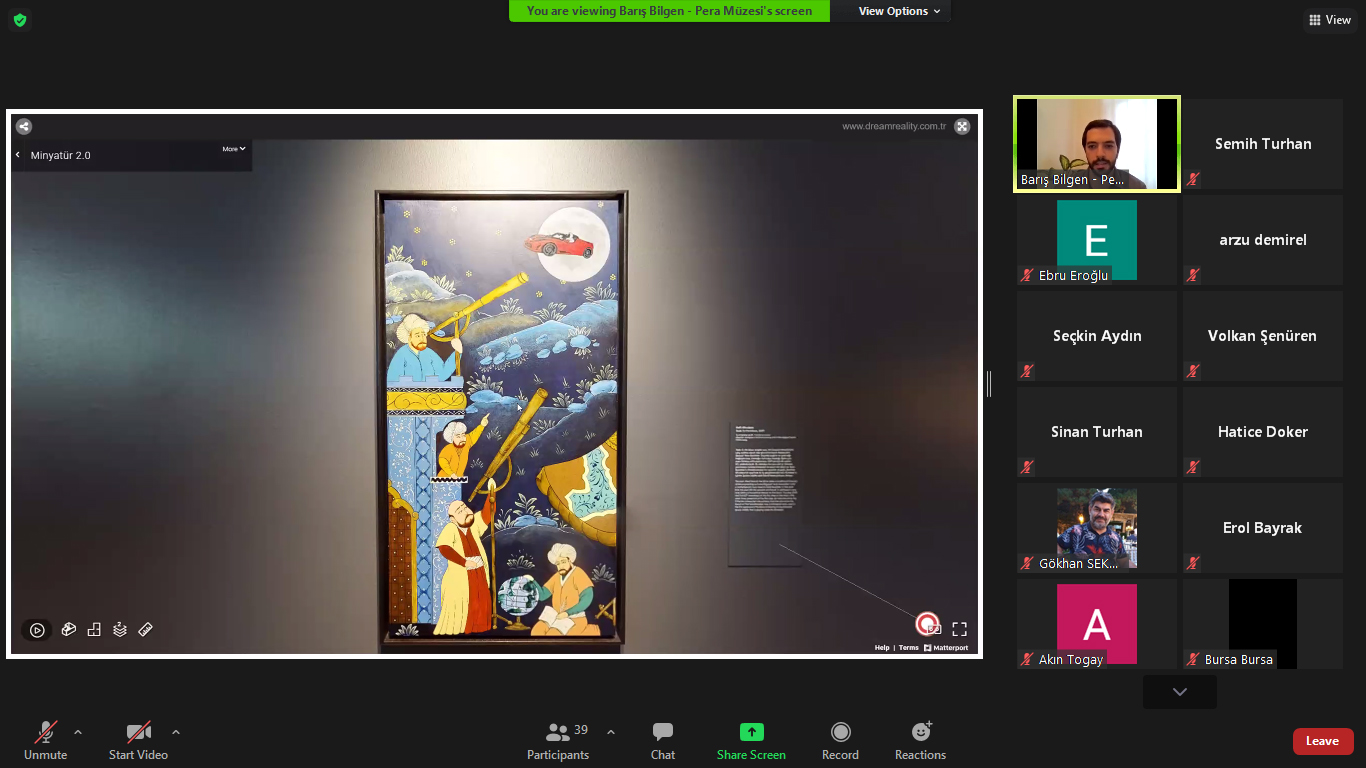
Task: Open the floor plan view icon
Action: (x=94, y=630)
